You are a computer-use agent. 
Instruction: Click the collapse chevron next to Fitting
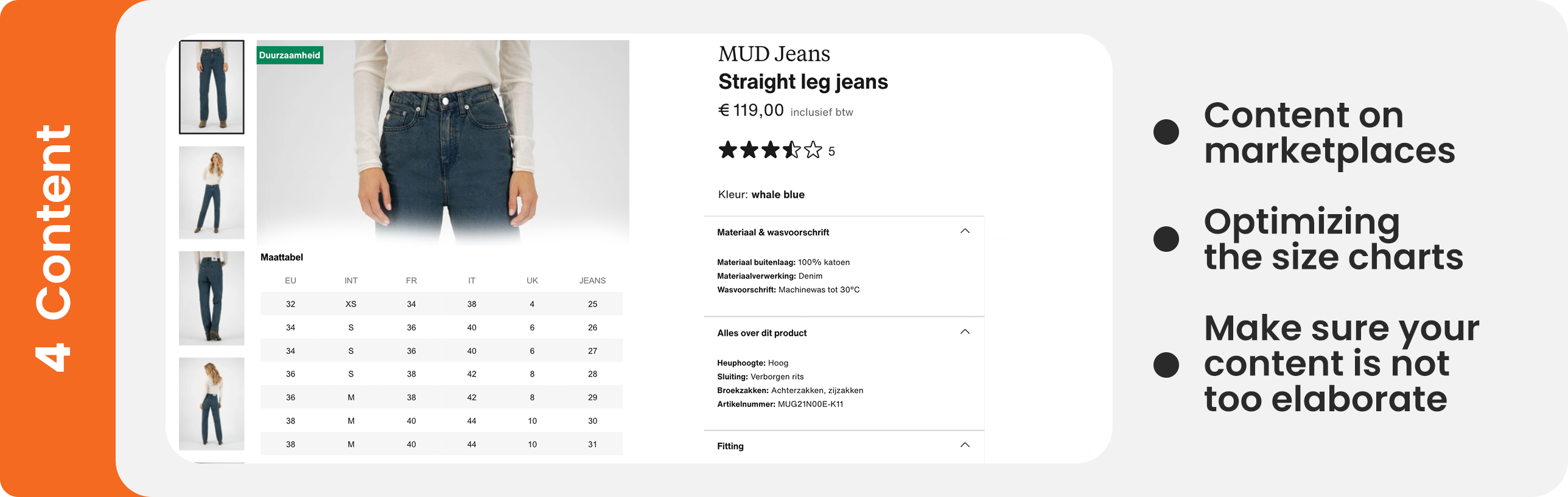click(965, 445)
